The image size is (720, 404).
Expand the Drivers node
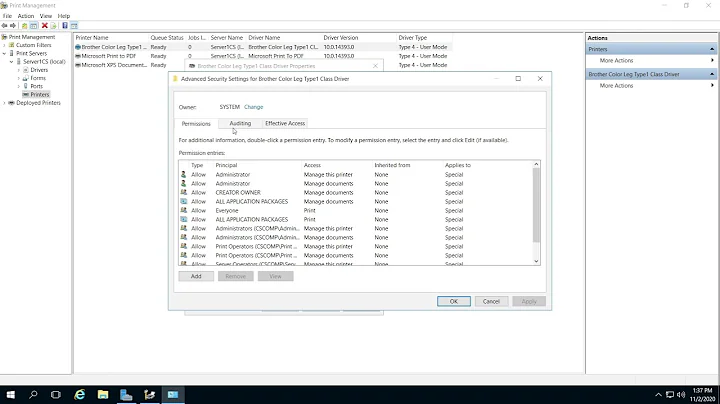pos(19,70)
